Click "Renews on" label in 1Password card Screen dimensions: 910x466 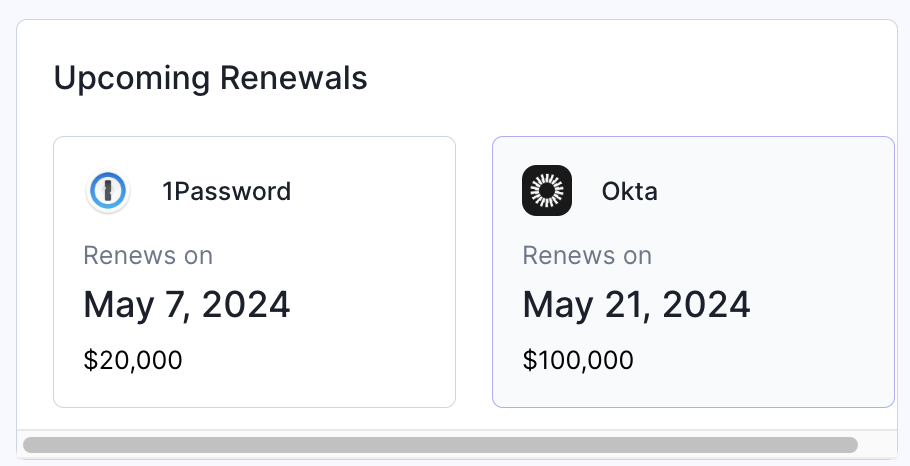[x=148, y=255]
